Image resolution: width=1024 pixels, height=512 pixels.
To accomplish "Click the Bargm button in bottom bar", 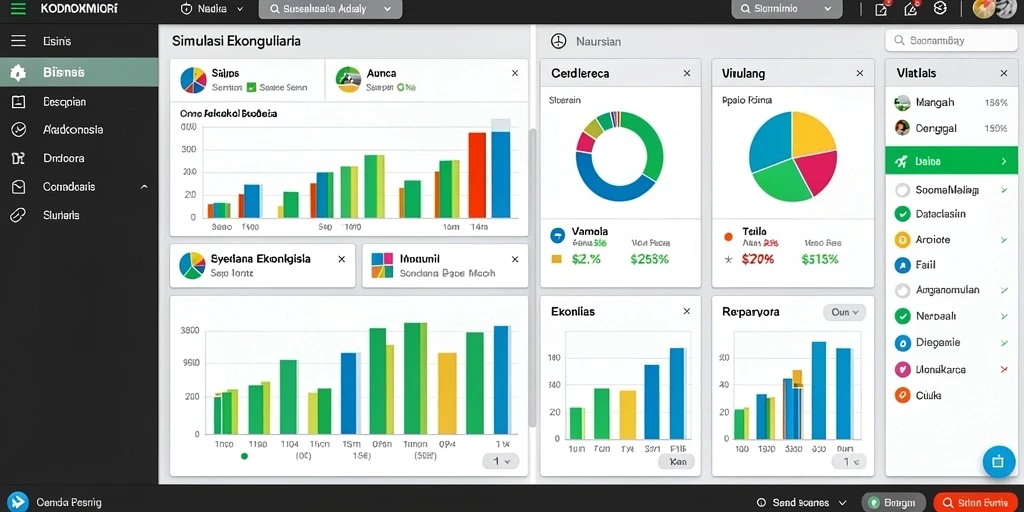I will [893, 502].
